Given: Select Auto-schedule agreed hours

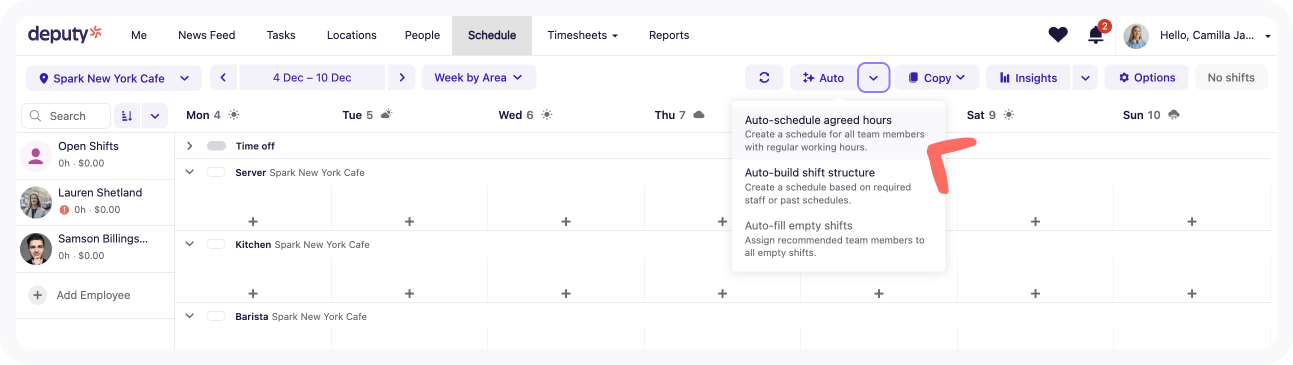Looking at the screenshot, I should [838, 133].
